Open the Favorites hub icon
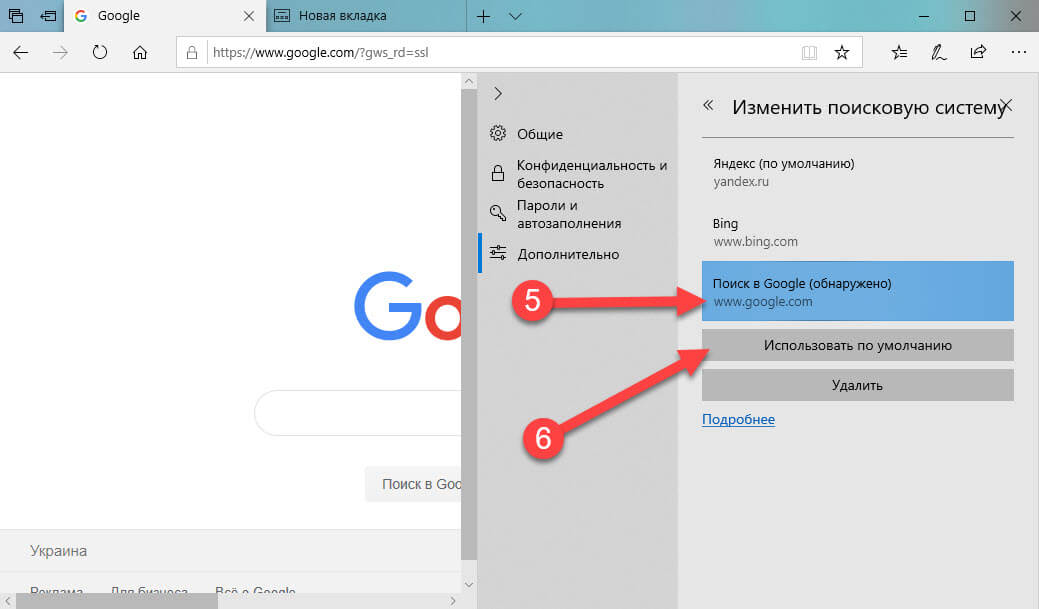The height and width of the screenshot is (609, 1039). (x=899, y=52)
